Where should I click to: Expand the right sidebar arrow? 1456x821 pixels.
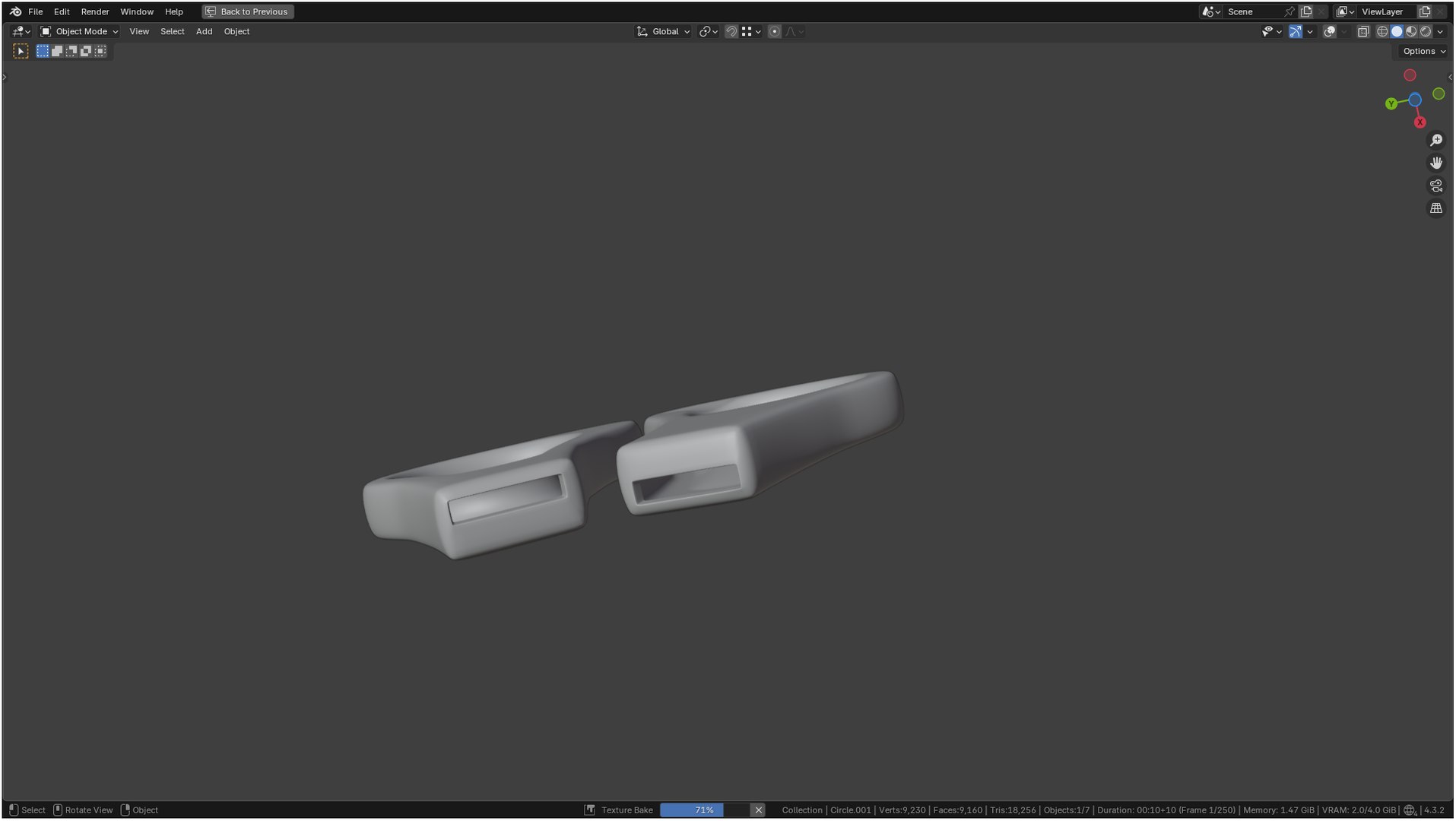(x=1450, y=77)
